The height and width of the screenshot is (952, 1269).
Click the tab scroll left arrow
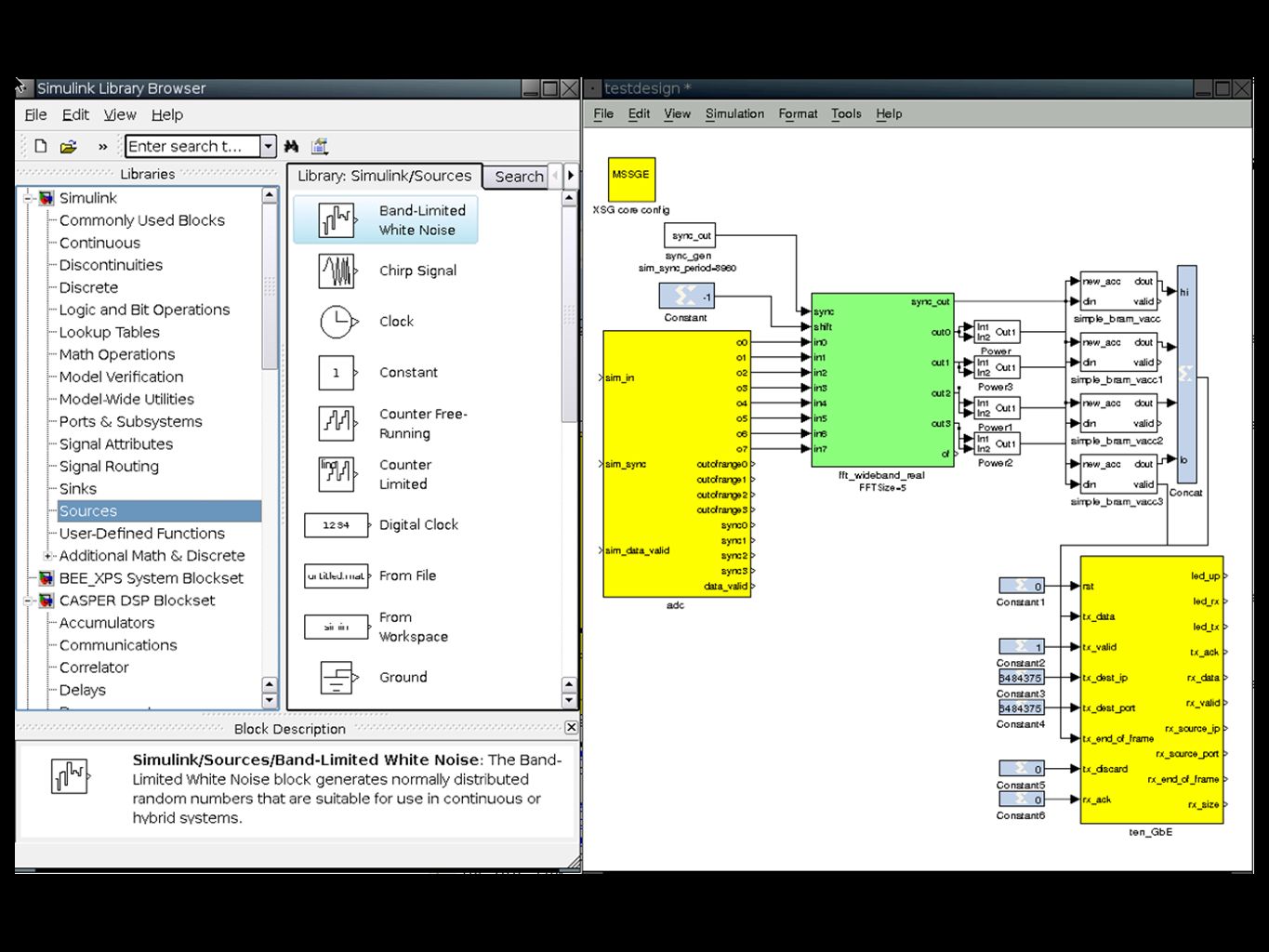pyautogui.click(x=556, y=175)
